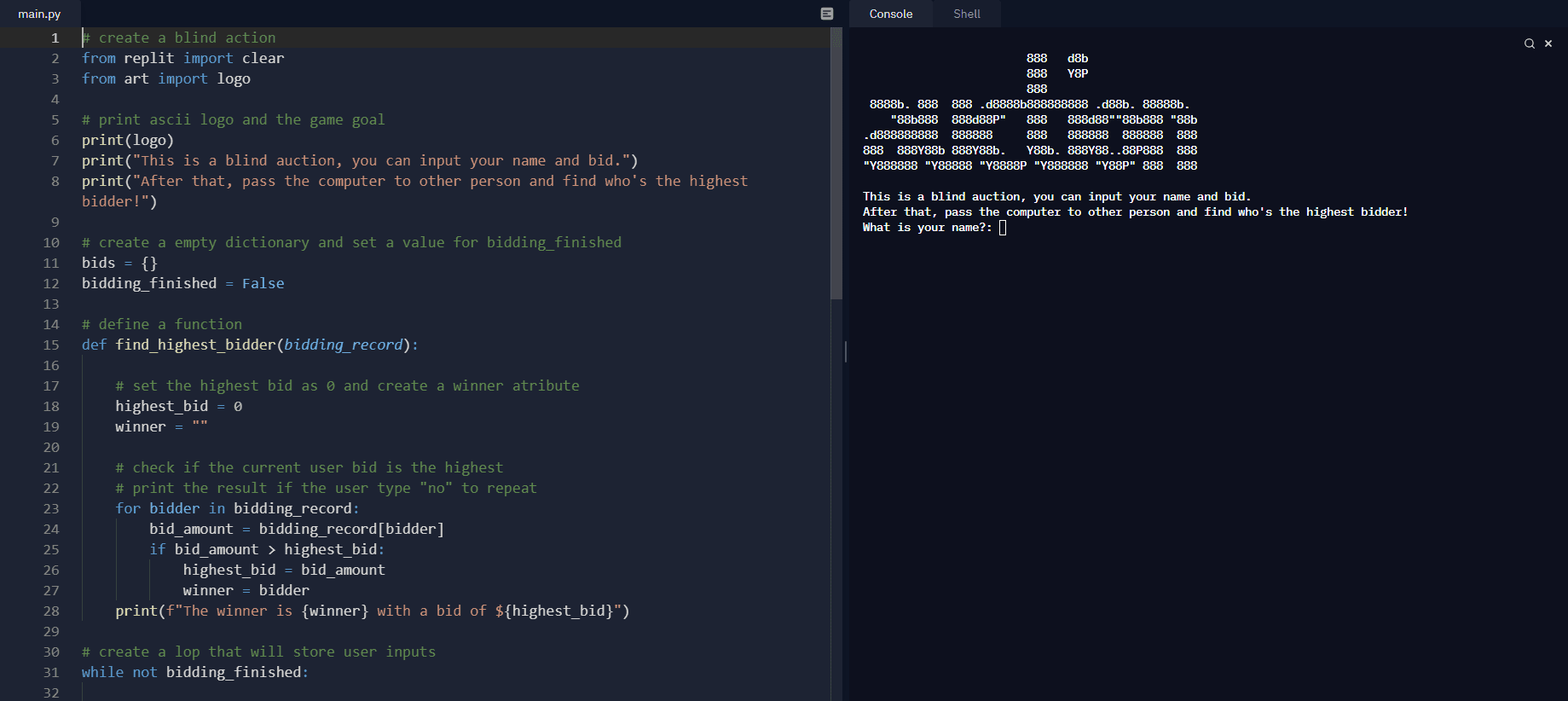The height and width of the screenshot is (701, 1568).
Task: Click the False value of bidding_finished
Action: point(263,284)
